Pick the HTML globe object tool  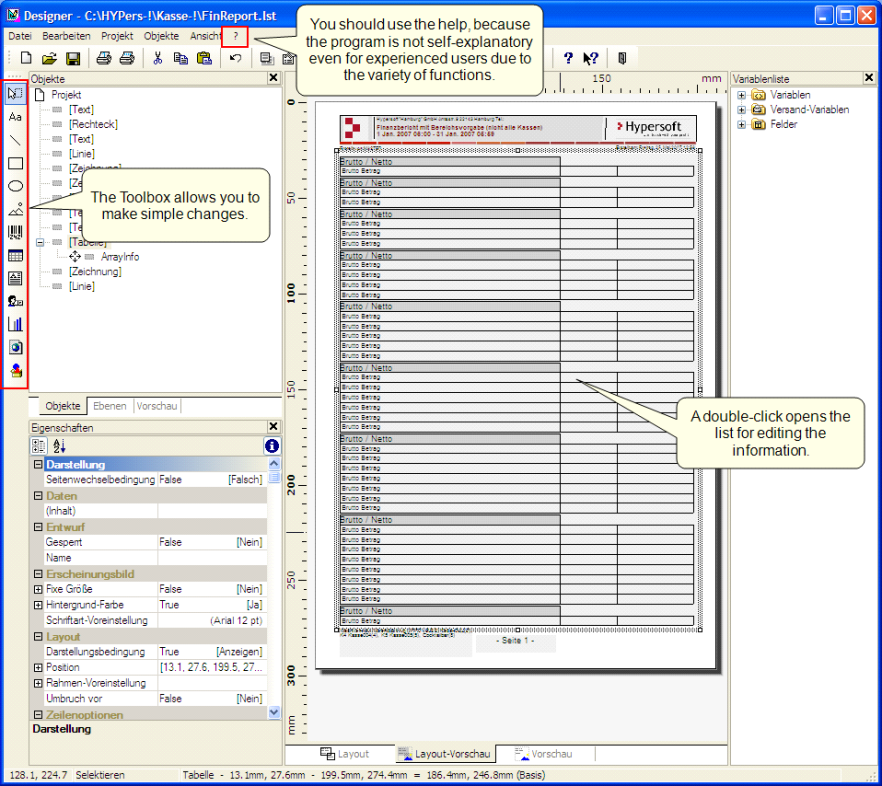coord(15,348)
